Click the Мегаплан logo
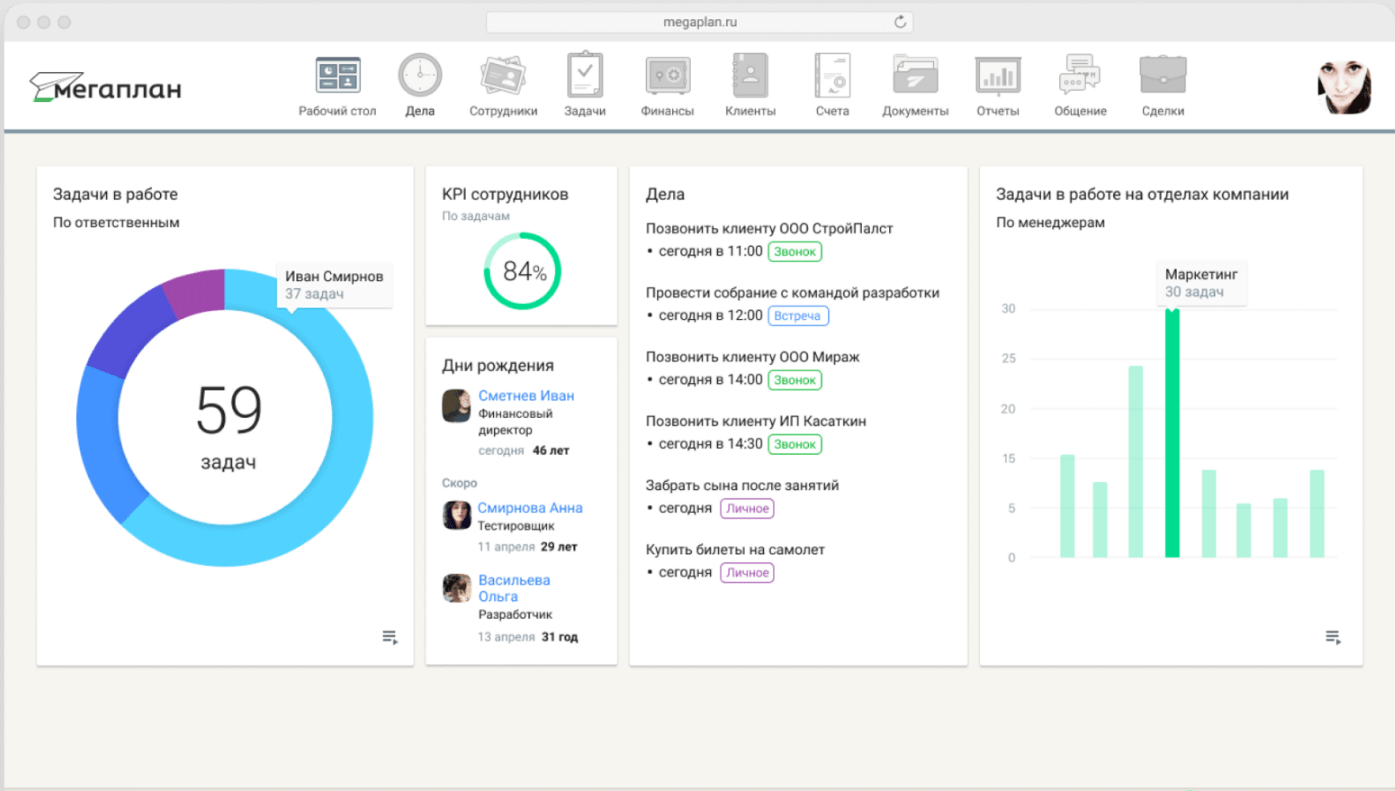1395x791 pixels. pyautogui.click(x=104, y=86)
